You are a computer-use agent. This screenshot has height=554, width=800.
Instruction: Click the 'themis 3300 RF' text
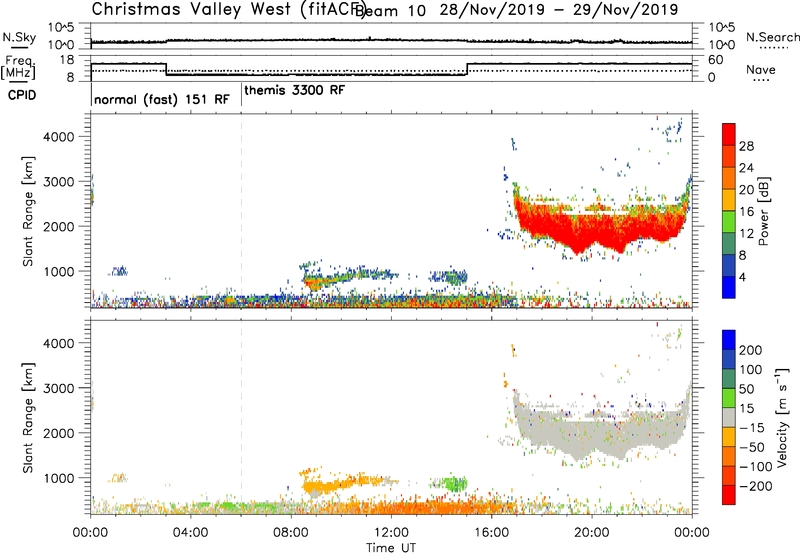coord(294,90)
